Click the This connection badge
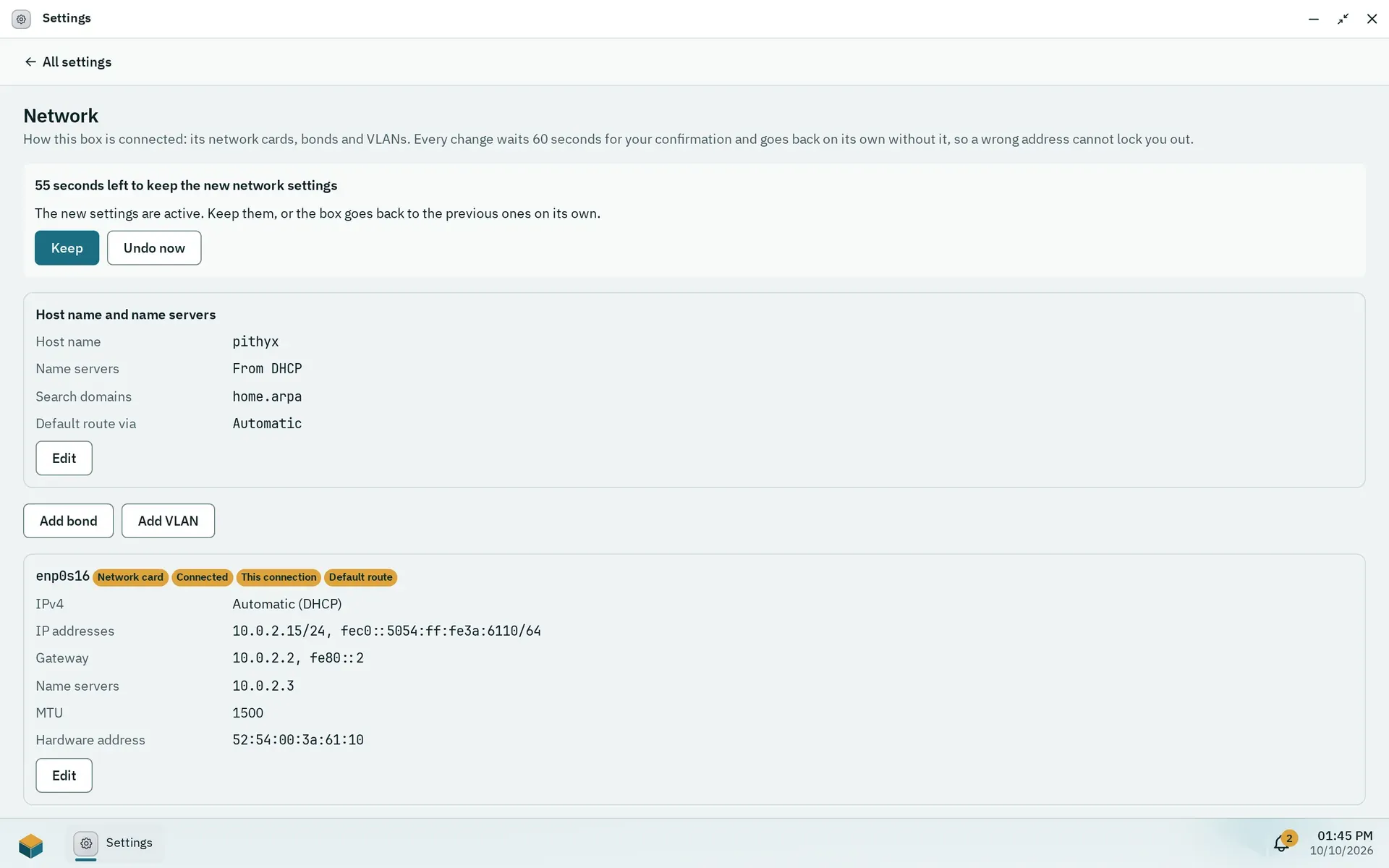Screen dimensions: 1389x868 (279, 577)
